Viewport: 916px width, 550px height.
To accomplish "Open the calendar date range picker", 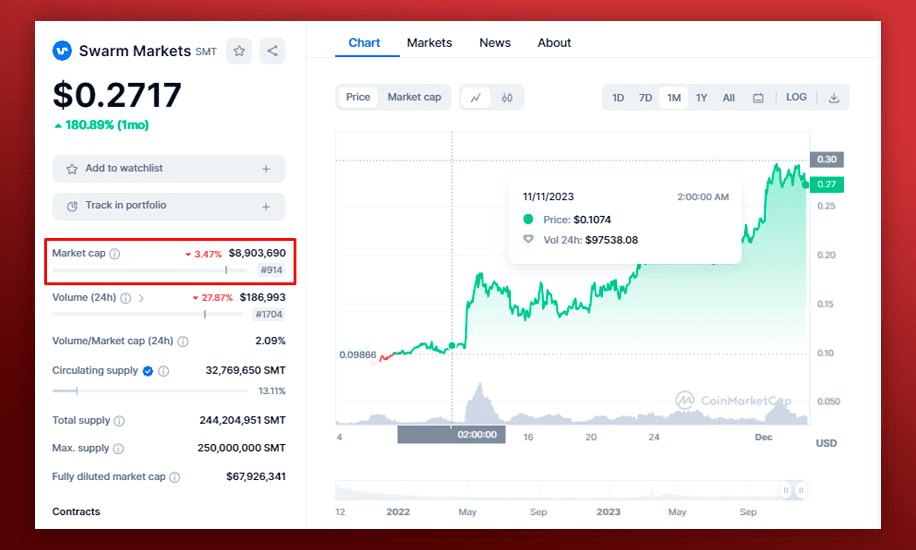I will point(758,98).
